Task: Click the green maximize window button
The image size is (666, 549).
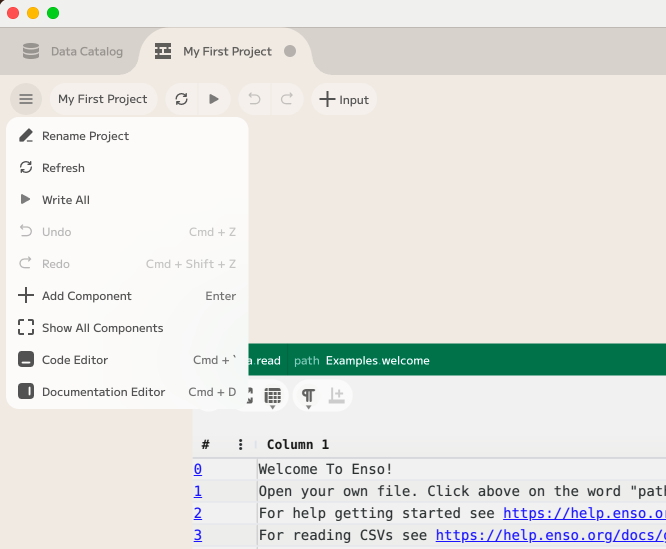Action: tap(53, 13)
